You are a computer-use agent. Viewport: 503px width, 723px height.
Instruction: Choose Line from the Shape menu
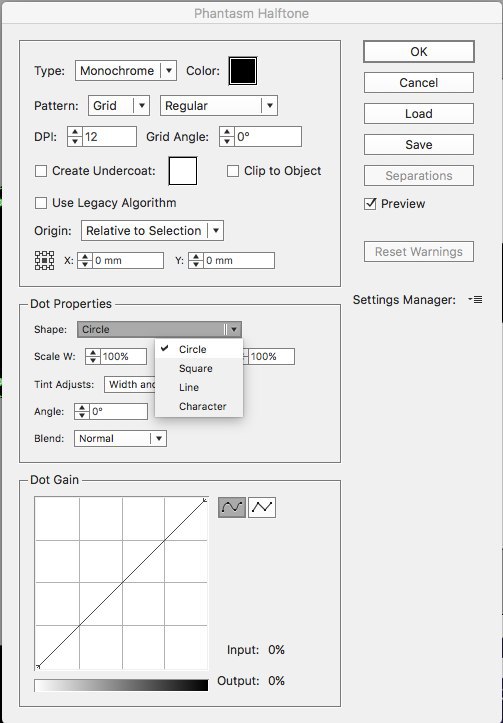coord(199,387)
